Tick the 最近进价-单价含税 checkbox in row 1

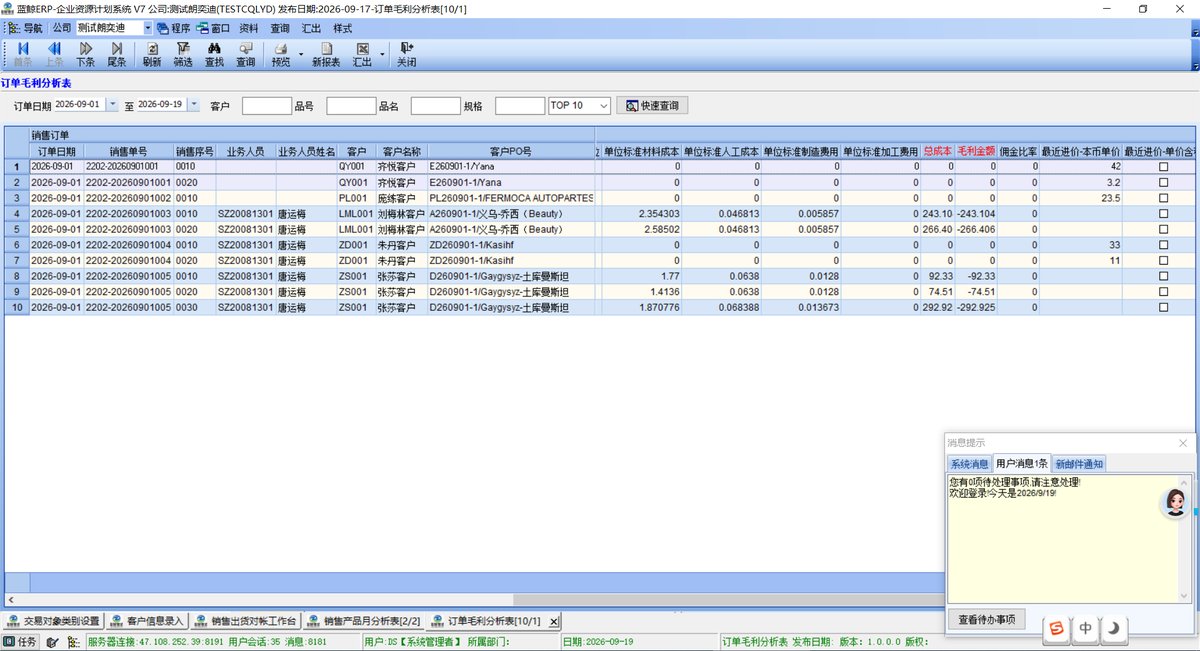click(1163, 167)
